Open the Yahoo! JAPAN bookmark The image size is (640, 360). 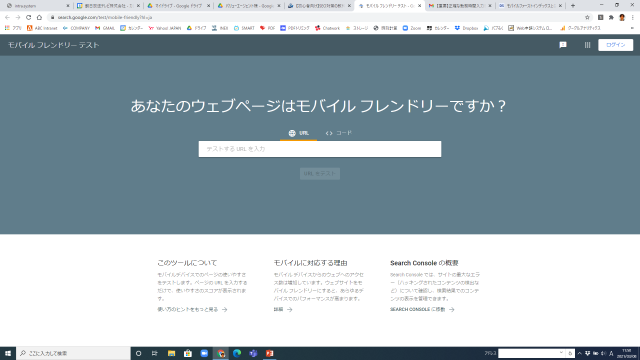pyautogui.click(x=164, y=28)
